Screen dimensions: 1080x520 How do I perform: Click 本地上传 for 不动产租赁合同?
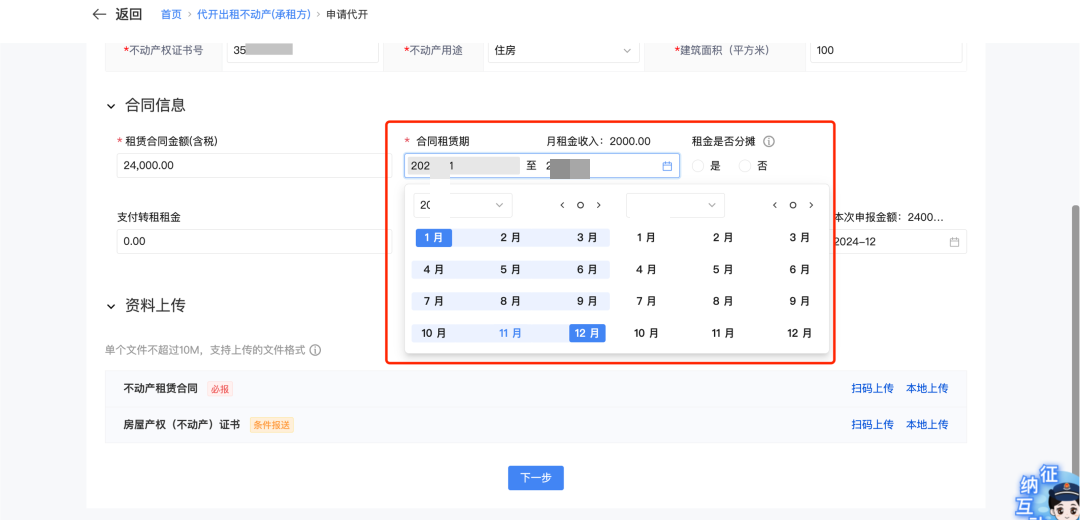pos(927,388)
